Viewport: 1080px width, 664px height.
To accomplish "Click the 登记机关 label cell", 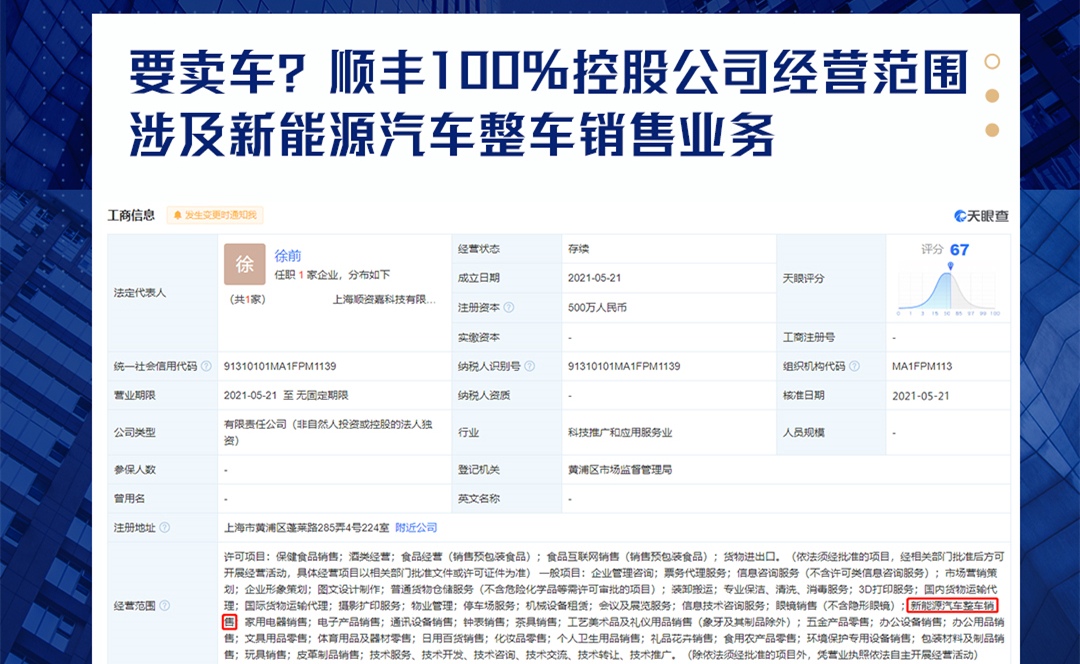I will [506, 470].
